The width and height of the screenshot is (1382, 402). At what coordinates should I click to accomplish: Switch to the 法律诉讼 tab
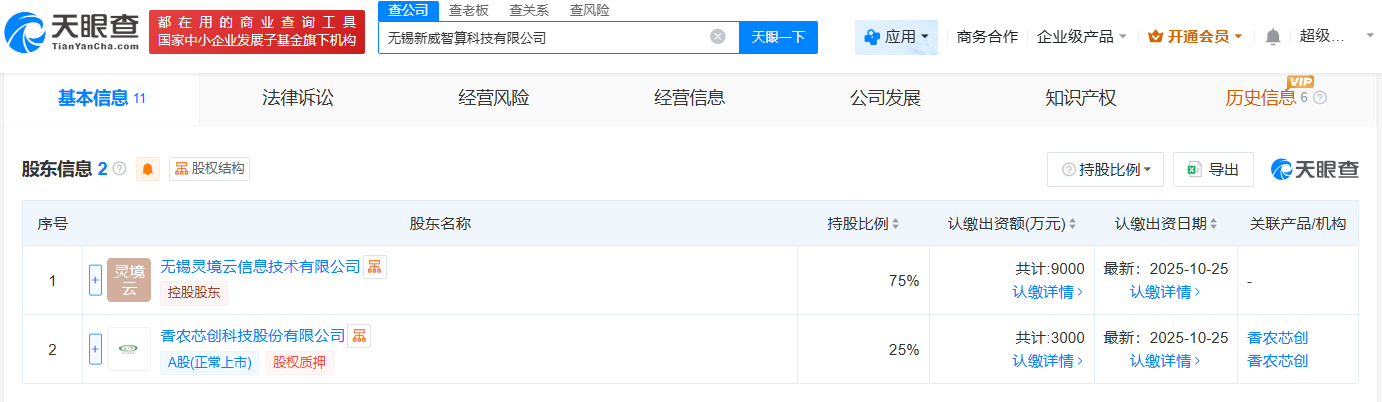[x=297, y=98]
